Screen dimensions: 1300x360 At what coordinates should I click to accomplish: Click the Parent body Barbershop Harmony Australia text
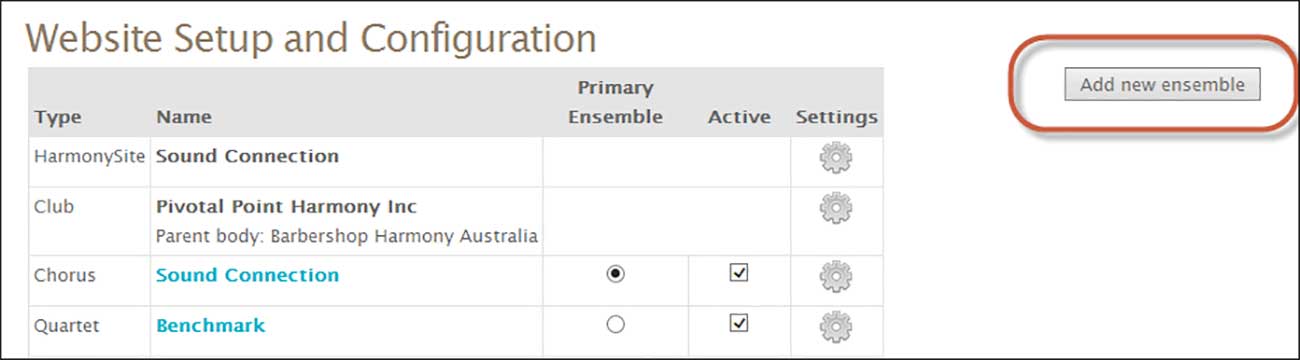point(347,237)
